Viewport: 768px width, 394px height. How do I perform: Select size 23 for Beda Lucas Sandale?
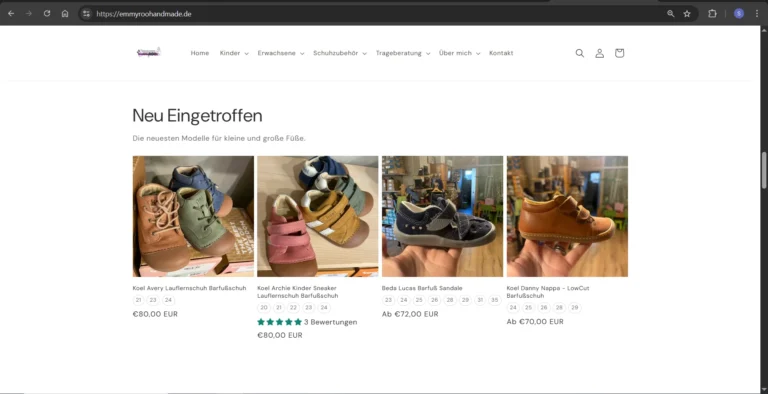tap(388, 300)
